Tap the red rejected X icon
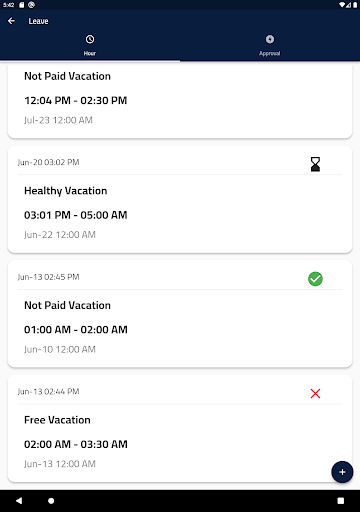360x512 pixels. [315, 394]
